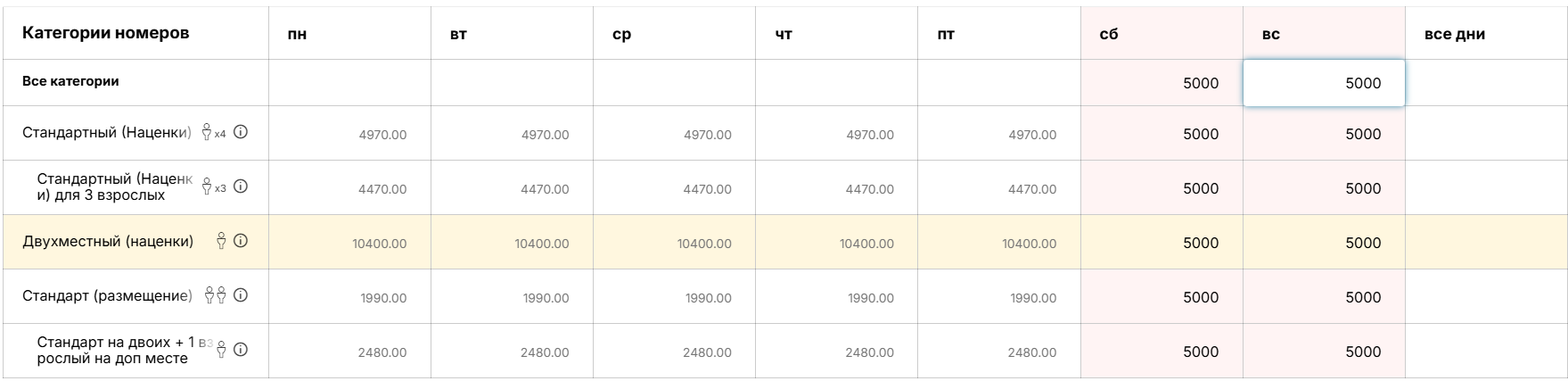The image size is (1568, 381).
Task: Click info icon for Двухместный (наценки) row
Action: click(x=241, y=241)
